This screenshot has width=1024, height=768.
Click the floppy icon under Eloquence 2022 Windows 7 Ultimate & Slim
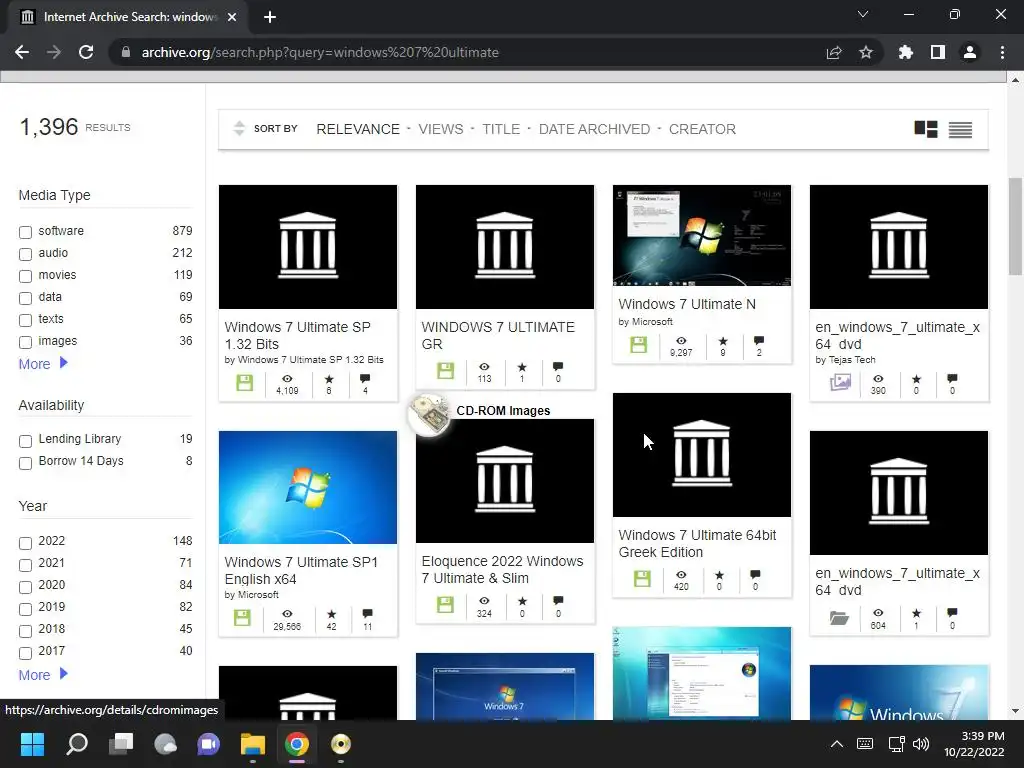pos(445,604)
